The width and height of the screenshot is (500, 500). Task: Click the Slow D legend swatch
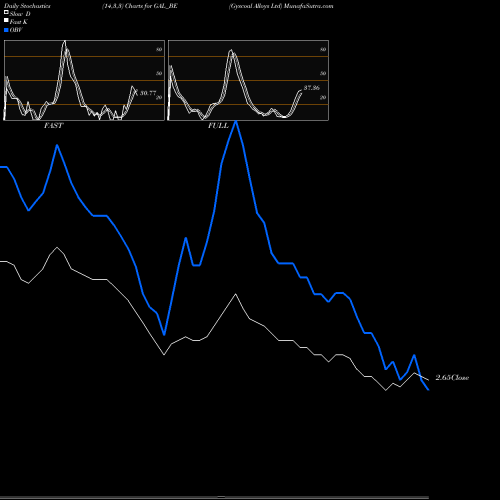6,12
